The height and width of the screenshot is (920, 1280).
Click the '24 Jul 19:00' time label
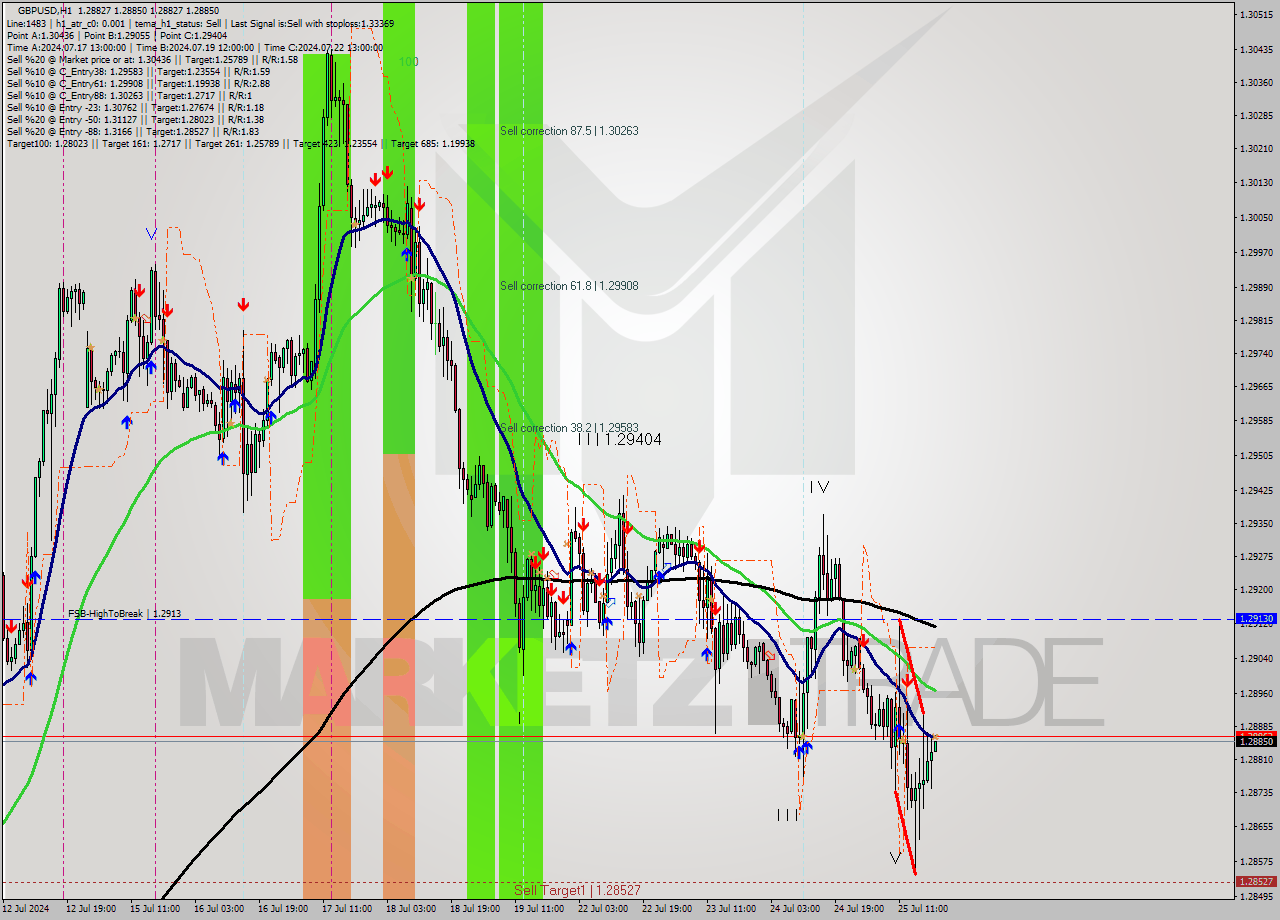click(x=859, y=908)
